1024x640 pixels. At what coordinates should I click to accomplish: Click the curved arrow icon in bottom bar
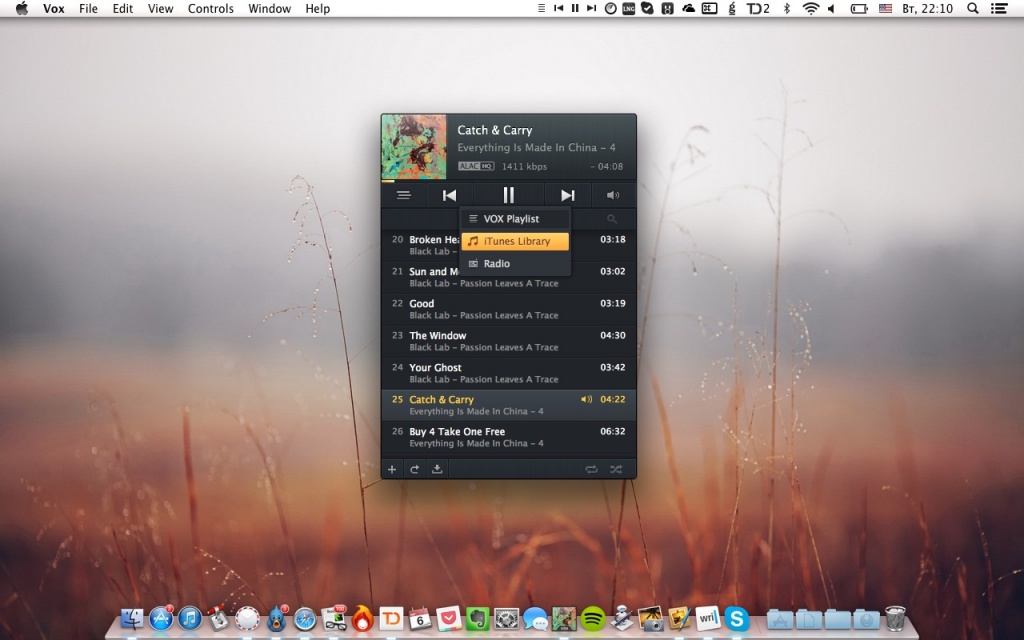(414, 469)
